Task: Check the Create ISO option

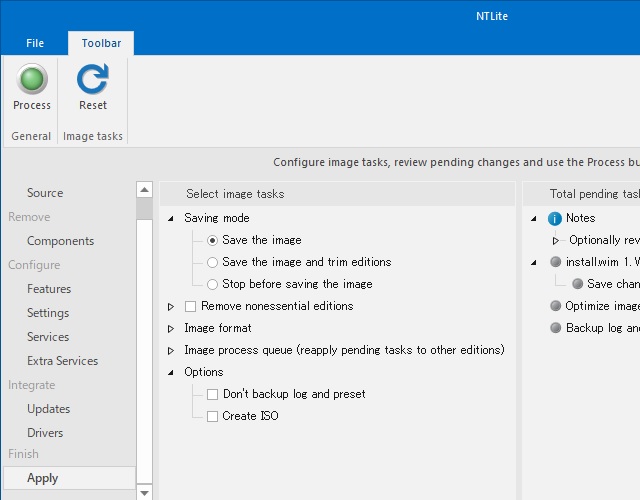Action: [212, 416]
